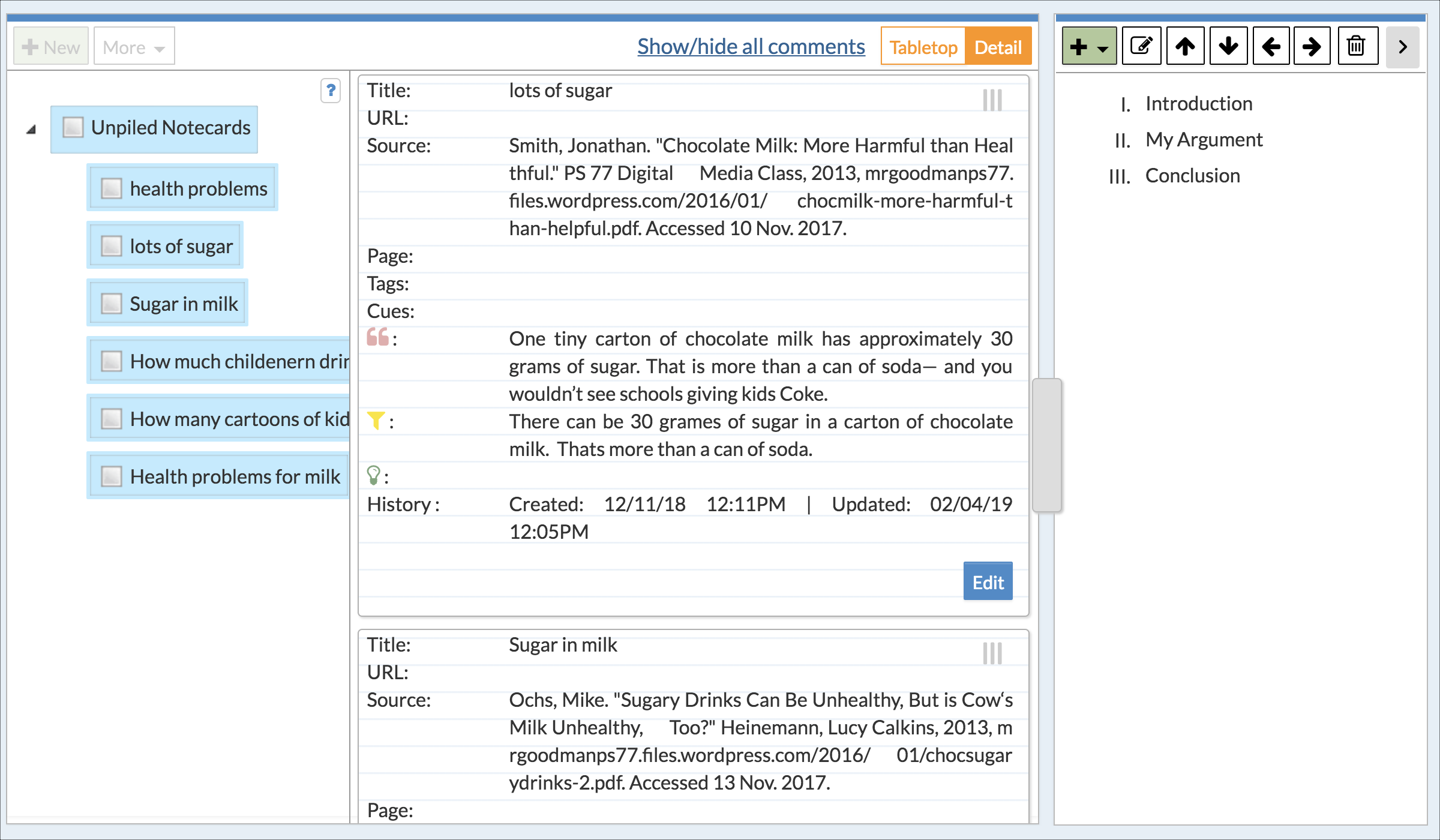Click the Show/hide all comments link
1440x840 pixels.
tap(751, 46)
